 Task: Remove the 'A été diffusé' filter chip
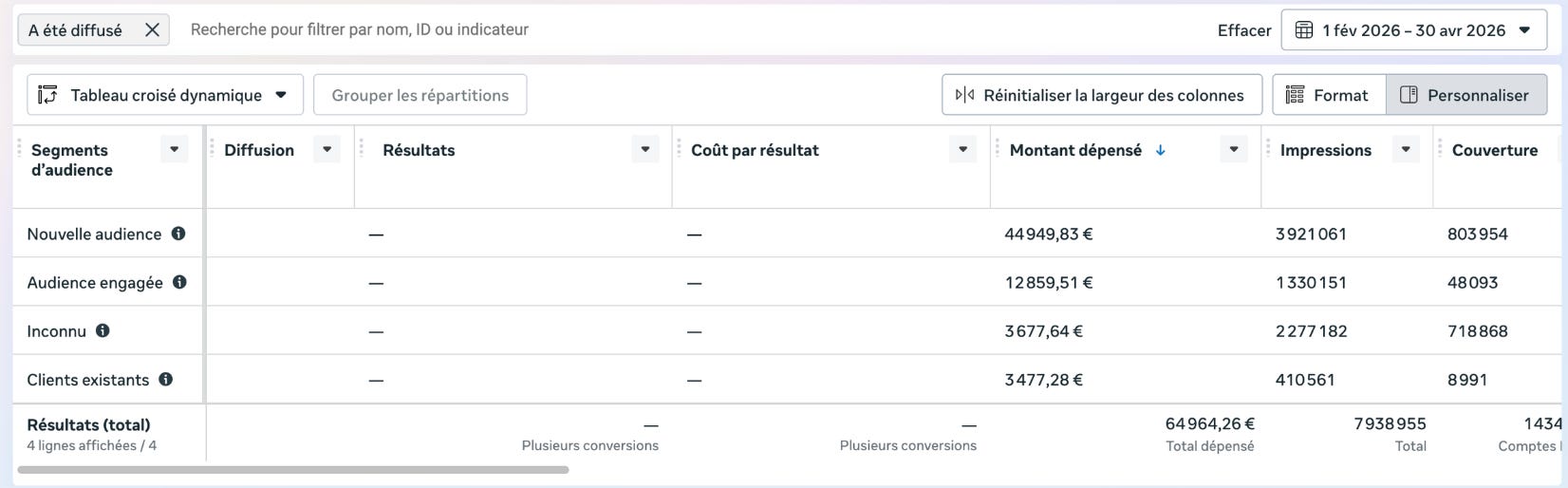pos(152,30)
